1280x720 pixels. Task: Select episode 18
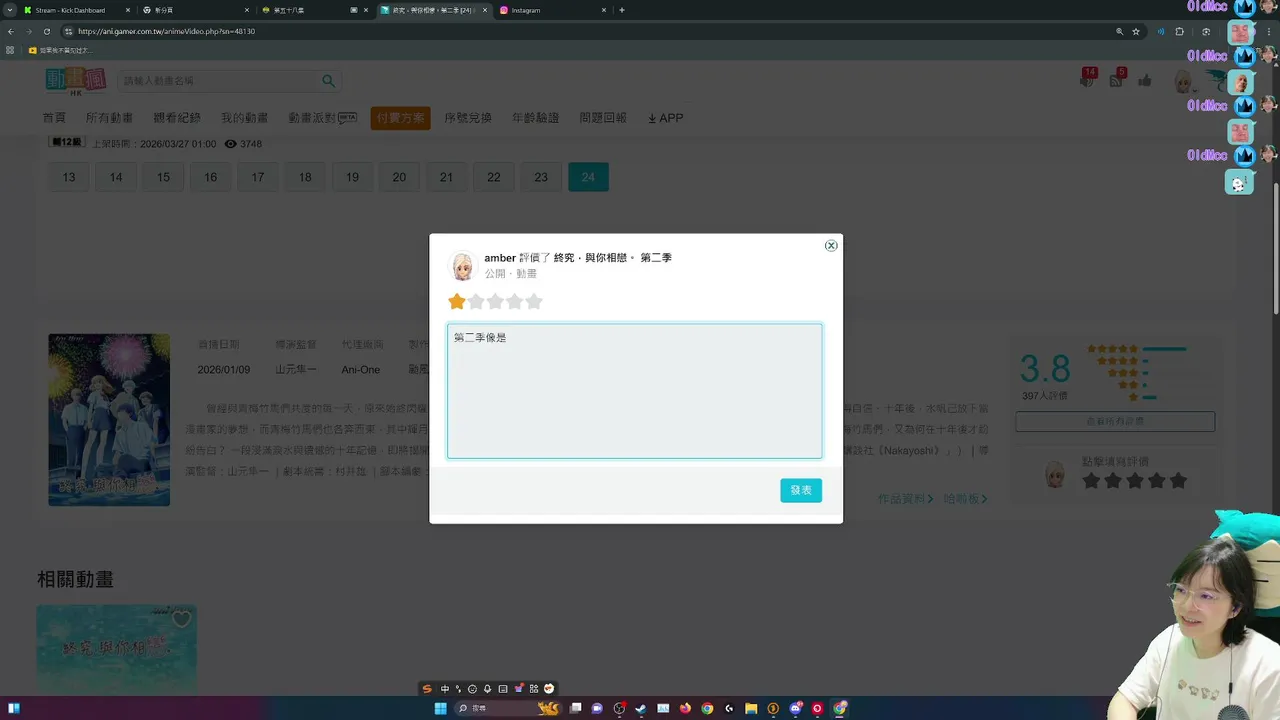click(305, 177)
